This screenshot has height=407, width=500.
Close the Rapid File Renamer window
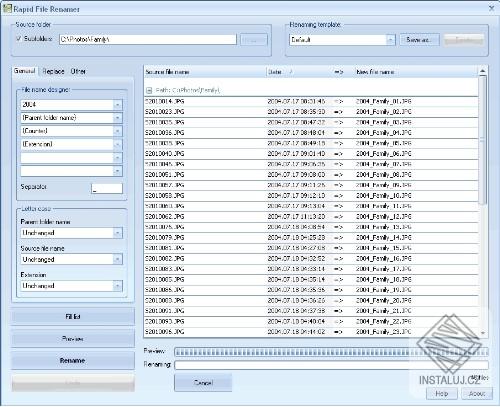491,8
